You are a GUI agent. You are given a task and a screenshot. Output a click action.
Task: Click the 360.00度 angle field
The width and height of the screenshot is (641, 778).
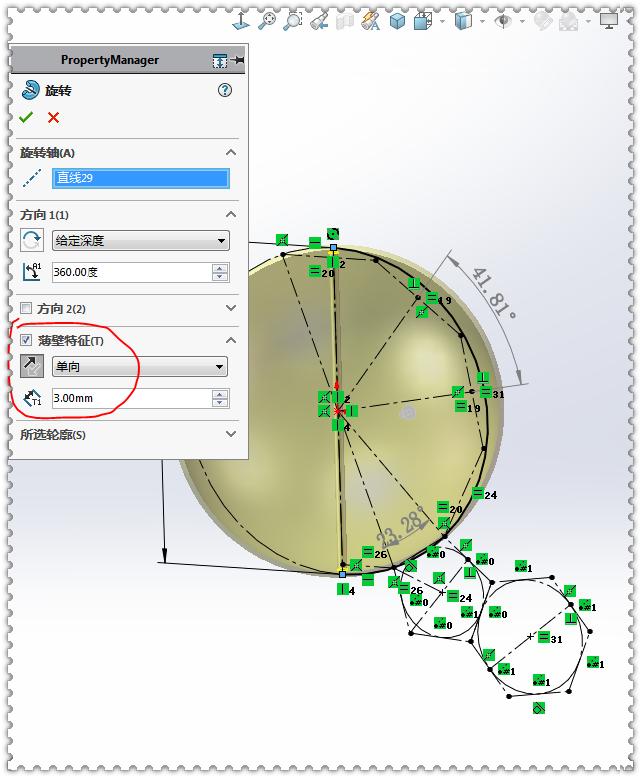pyautogui.click(x=132, y=272)
